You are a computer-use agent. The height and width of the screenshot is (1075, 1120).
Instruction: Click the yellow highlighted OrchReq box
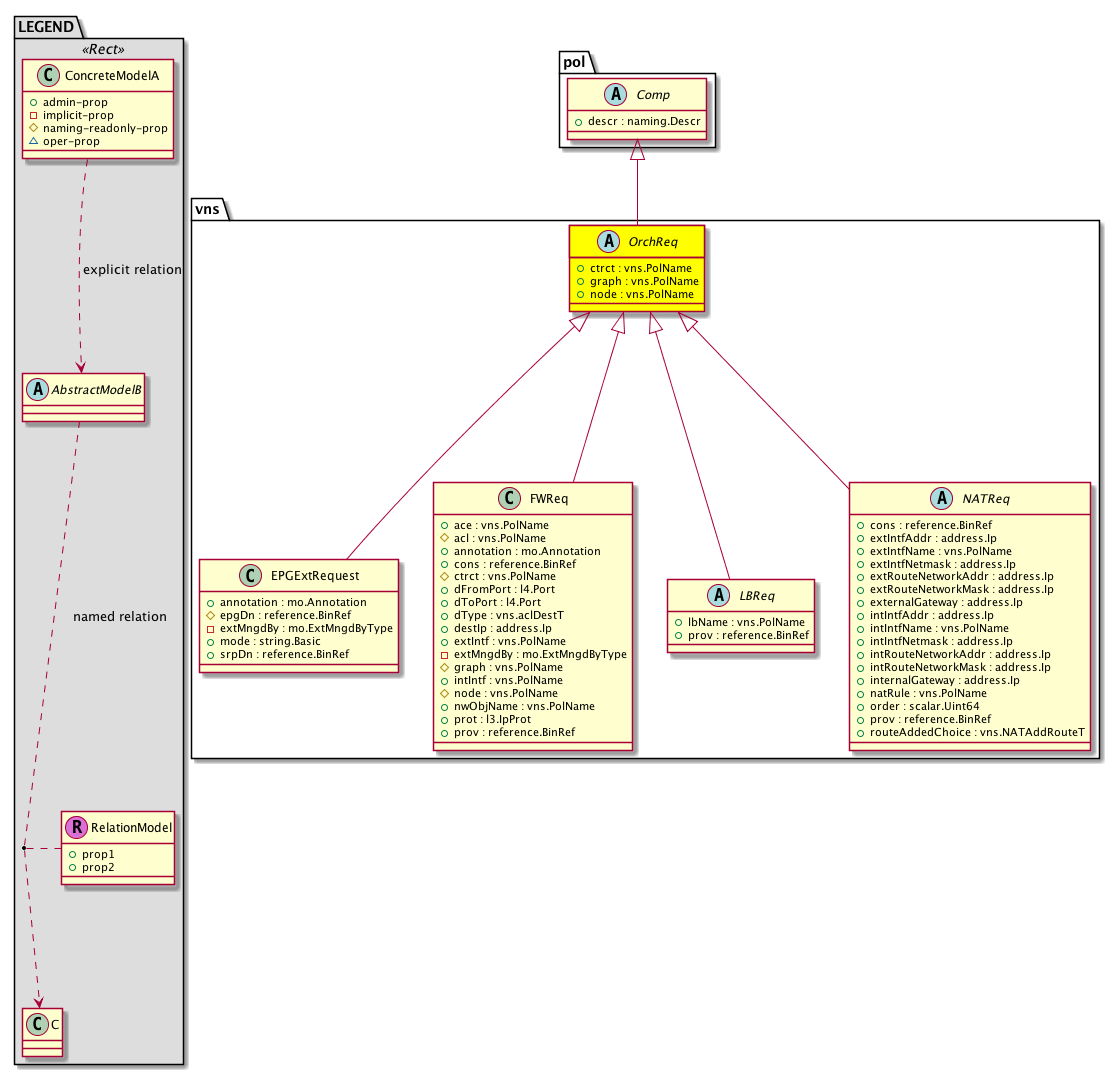pyautogui.click(x=637, y=266)
